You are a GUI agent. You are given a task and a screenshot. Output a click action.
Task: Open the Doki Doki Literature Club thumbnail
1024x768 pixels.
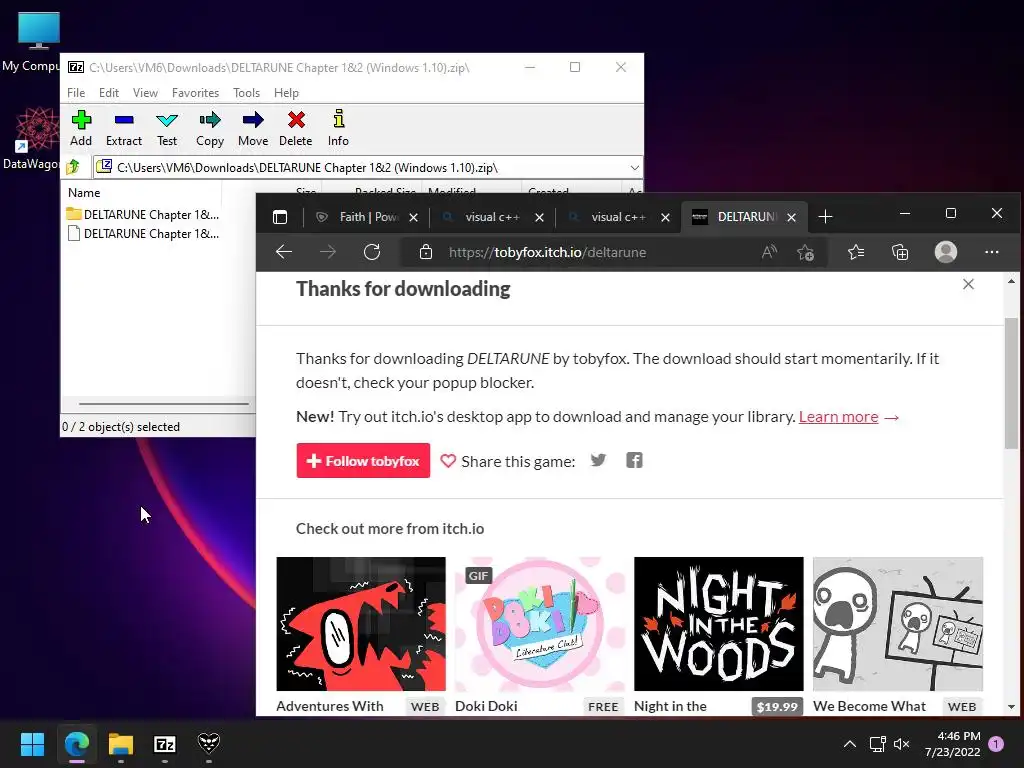pos(540,624)
